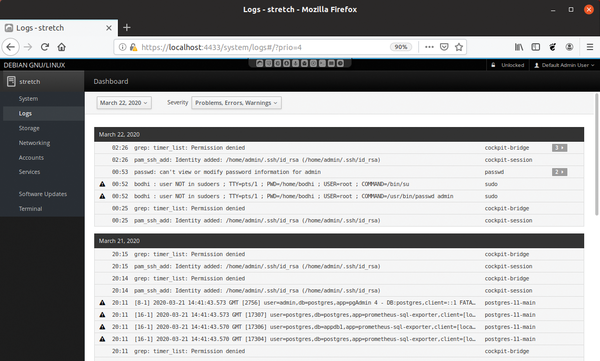Viewport: 600px width, 361px height.
Task: Click the March 22, 2020 section header
Action: 339,134
